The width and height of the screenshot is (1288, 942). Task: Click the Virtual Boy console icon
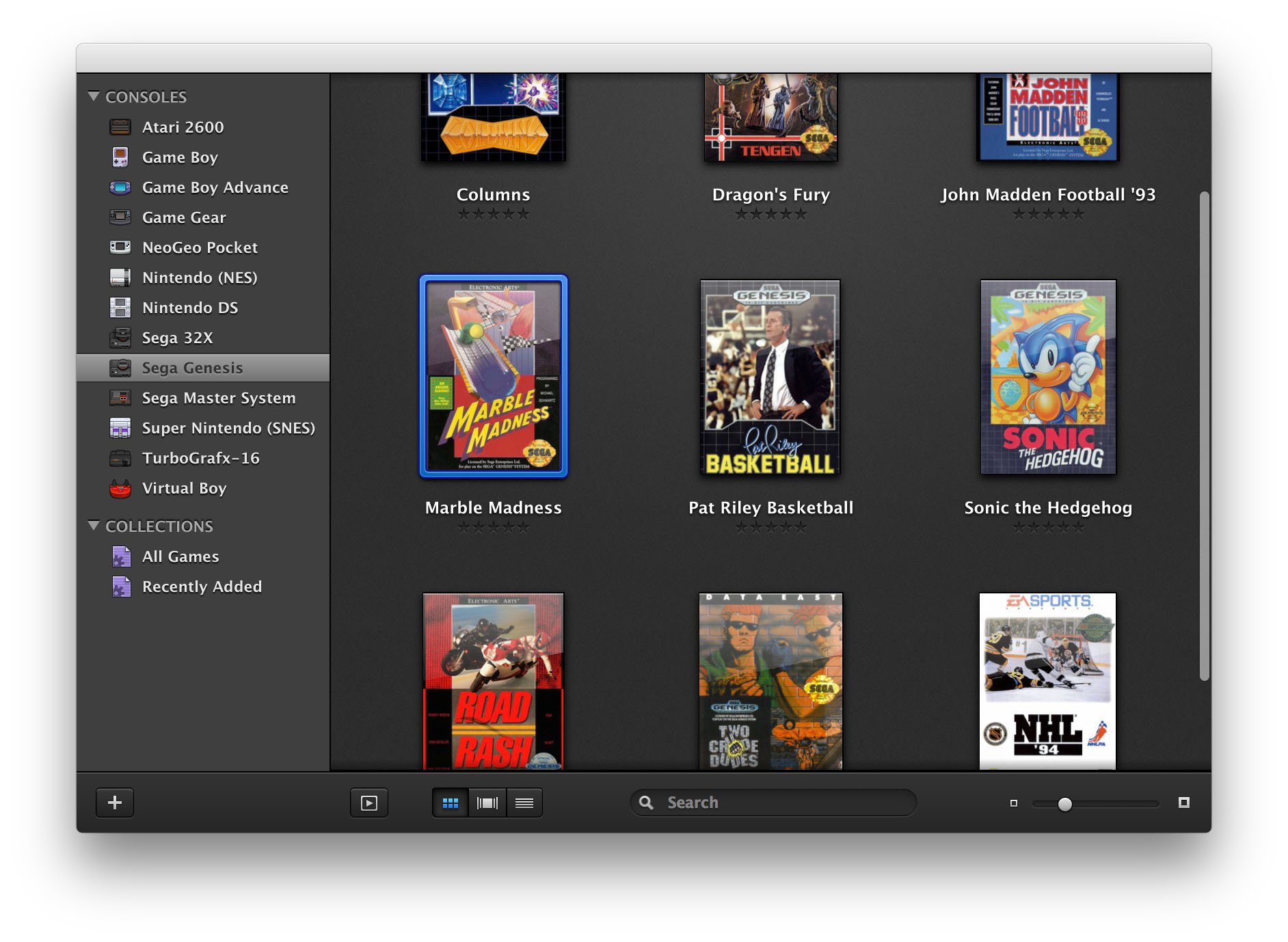[120, 488]
